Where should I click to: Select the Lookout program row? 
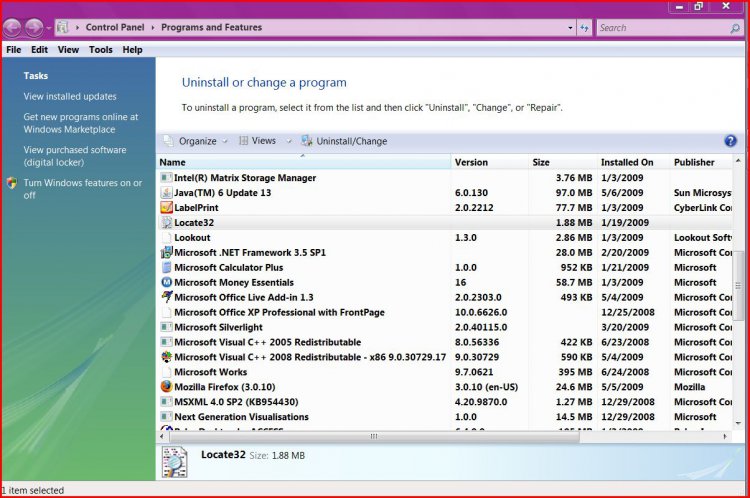(x=445, y=237)
